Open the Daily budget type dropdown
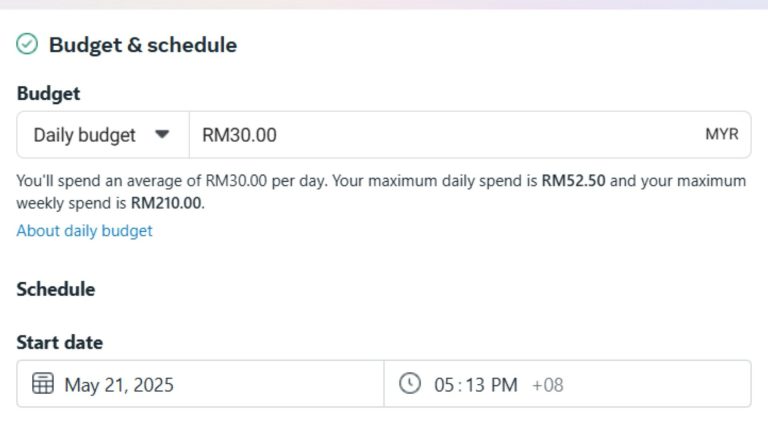 point(102,135)
